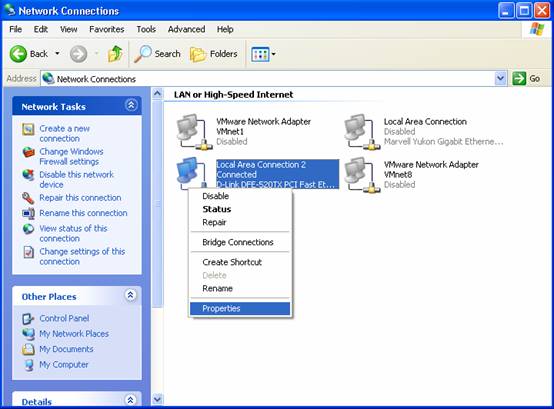Image resolution: width=554 pixels, height=409 pixels.
Task: Open Control Panel link
Action: point(64,318)
